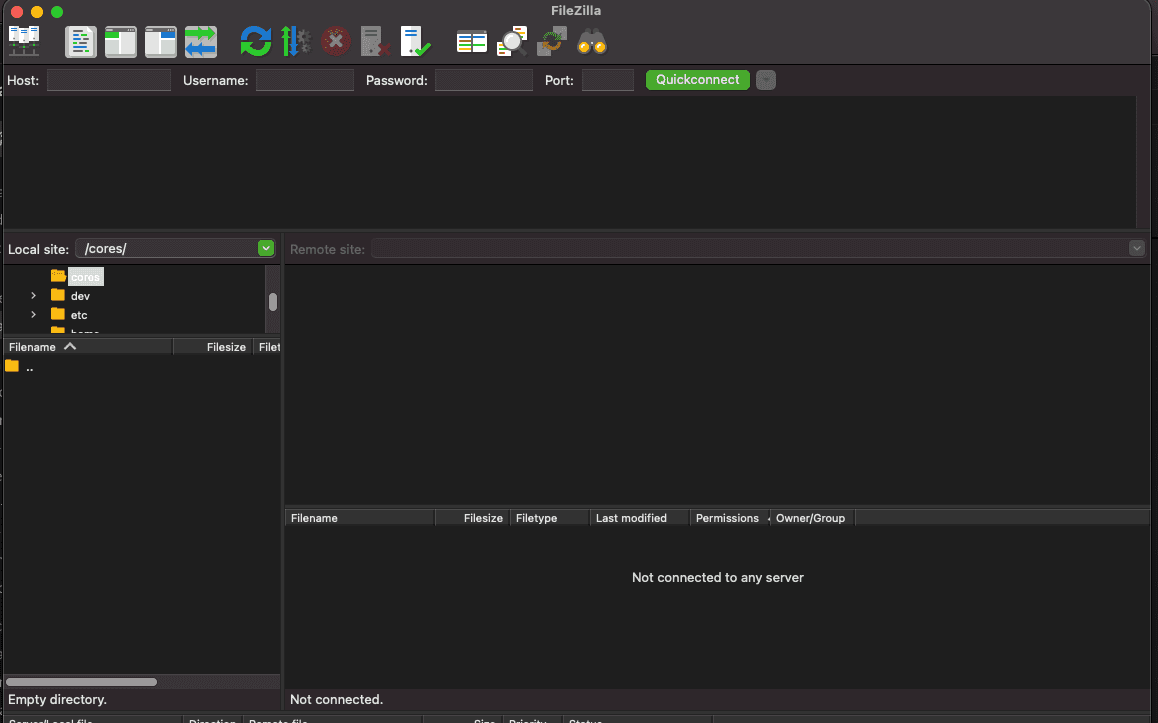Expand the dev folder node

(x=33, y=295)
